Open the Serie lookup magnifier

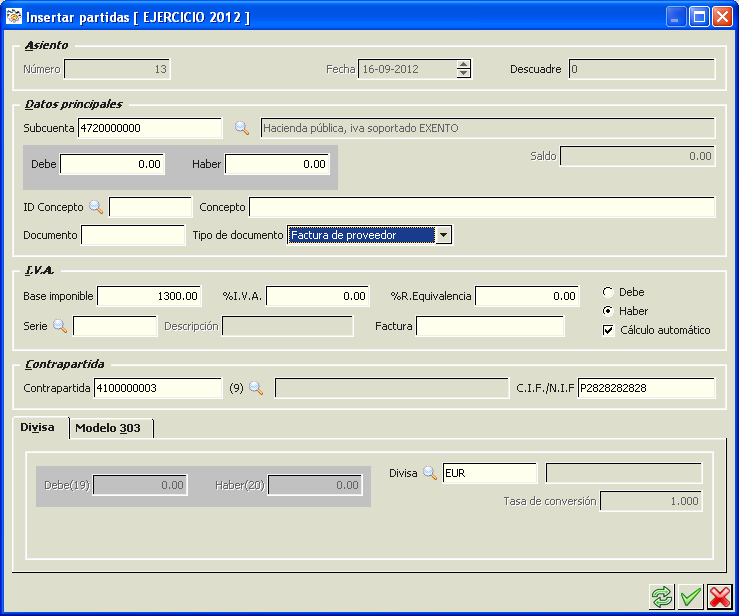tap(60, 326)
